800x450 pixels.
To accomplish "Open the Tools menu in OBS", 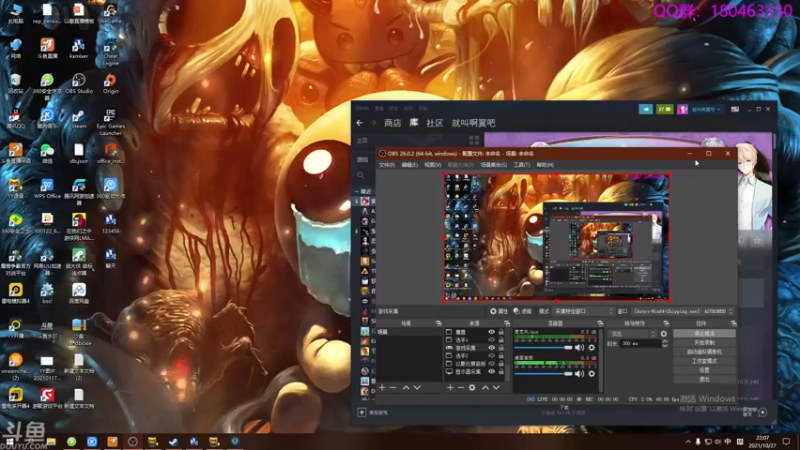I will click(521, 165).
